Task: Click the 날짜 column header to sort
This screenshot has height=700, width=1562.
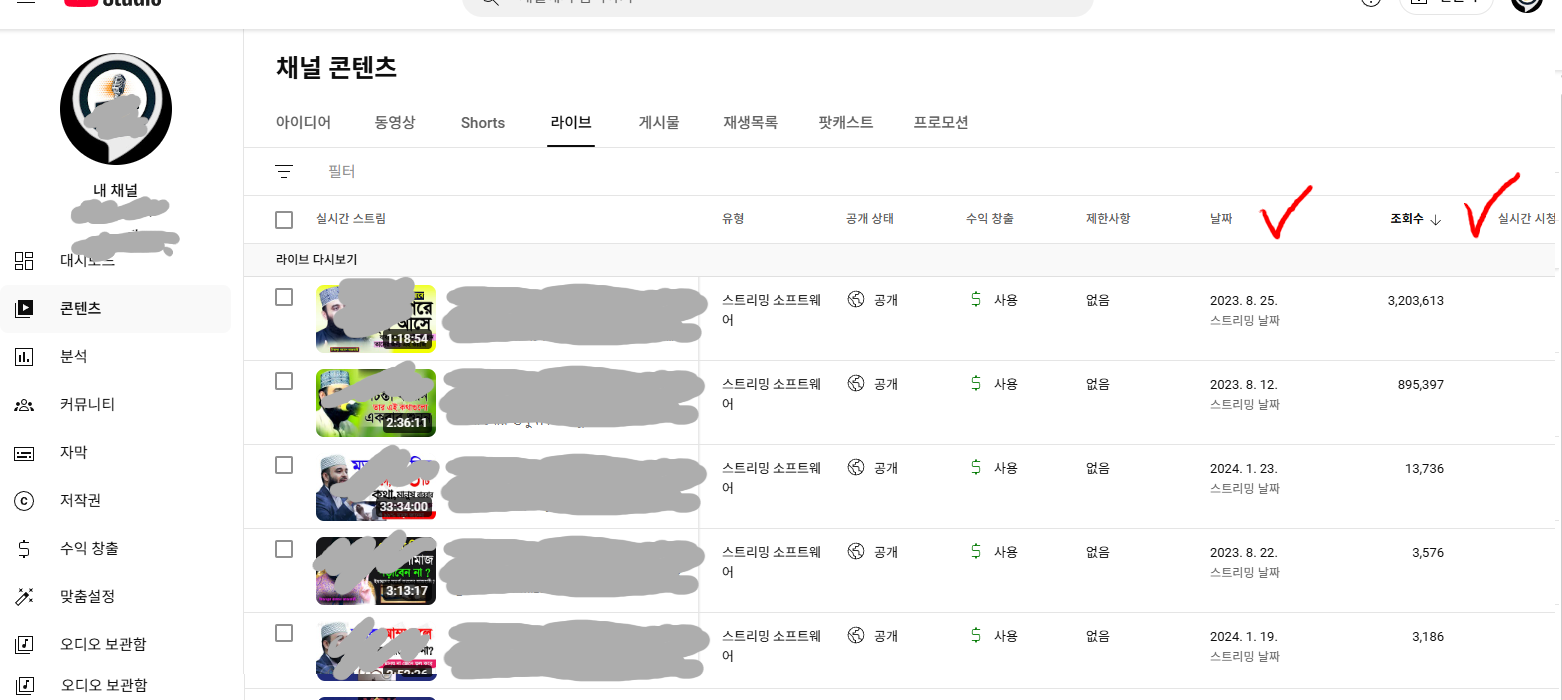Action: [x=1221, y=219]
